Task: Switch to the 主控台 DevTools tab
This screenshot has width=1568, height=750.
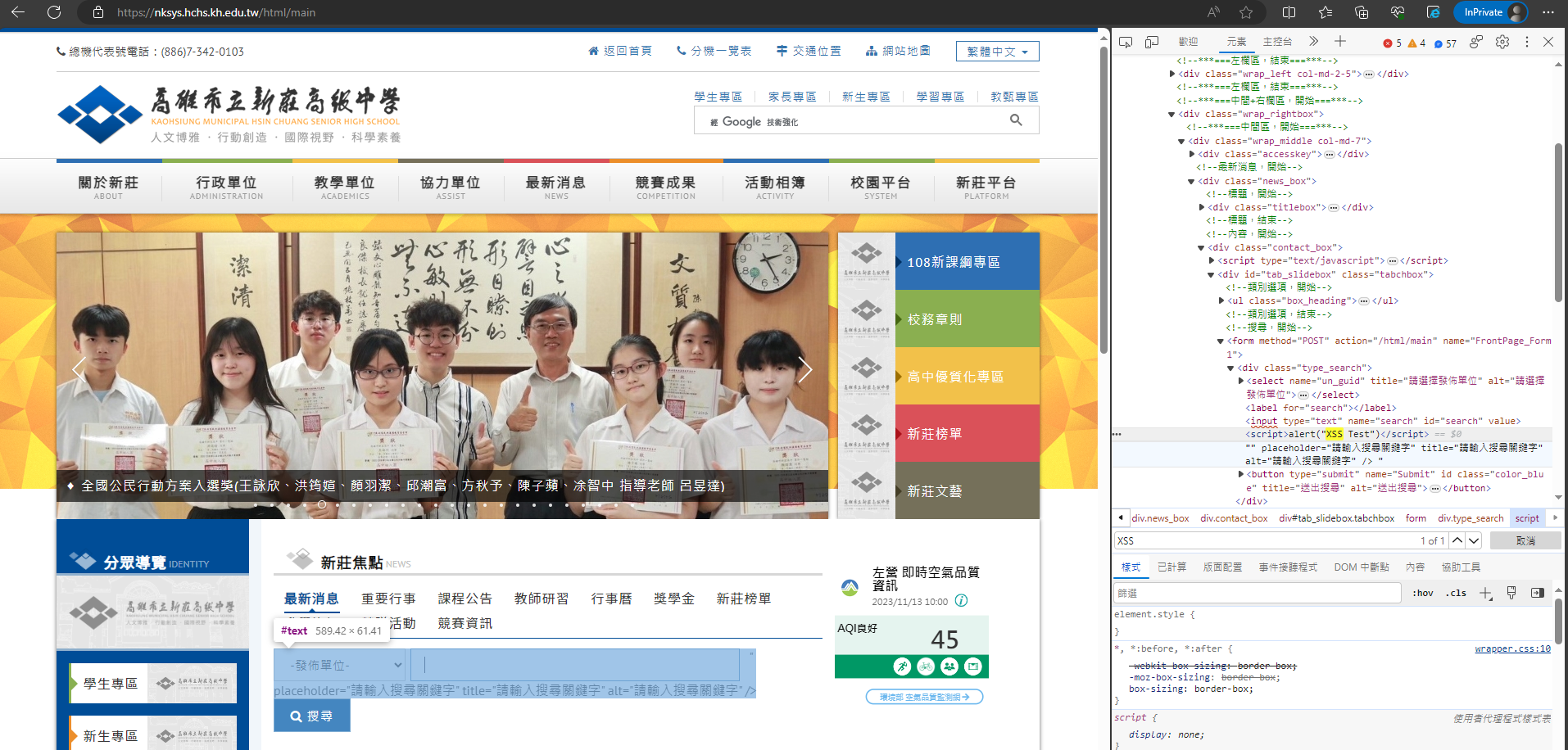Action: [x=1277, y=42]
